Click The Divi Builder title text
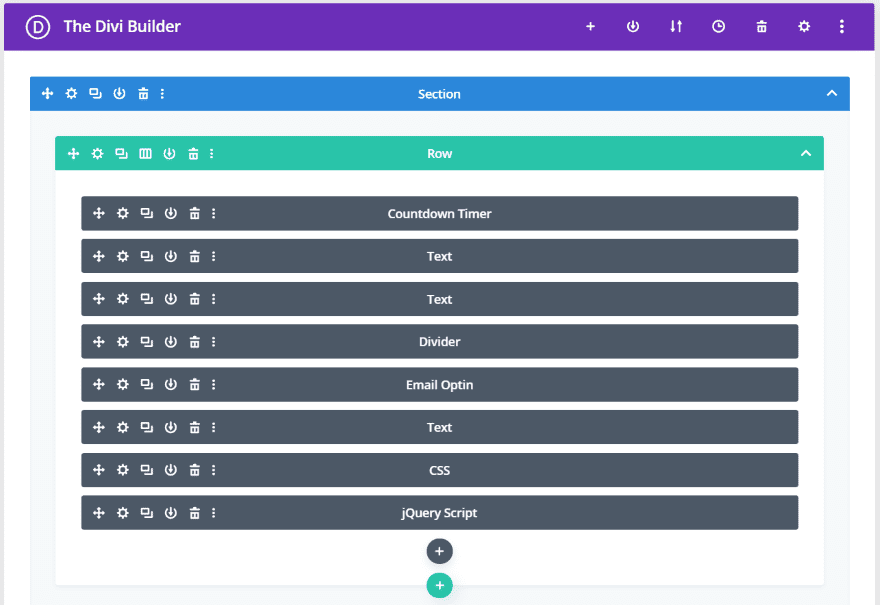The height and width of the screenshot is (605, 880). pos(122,26)
